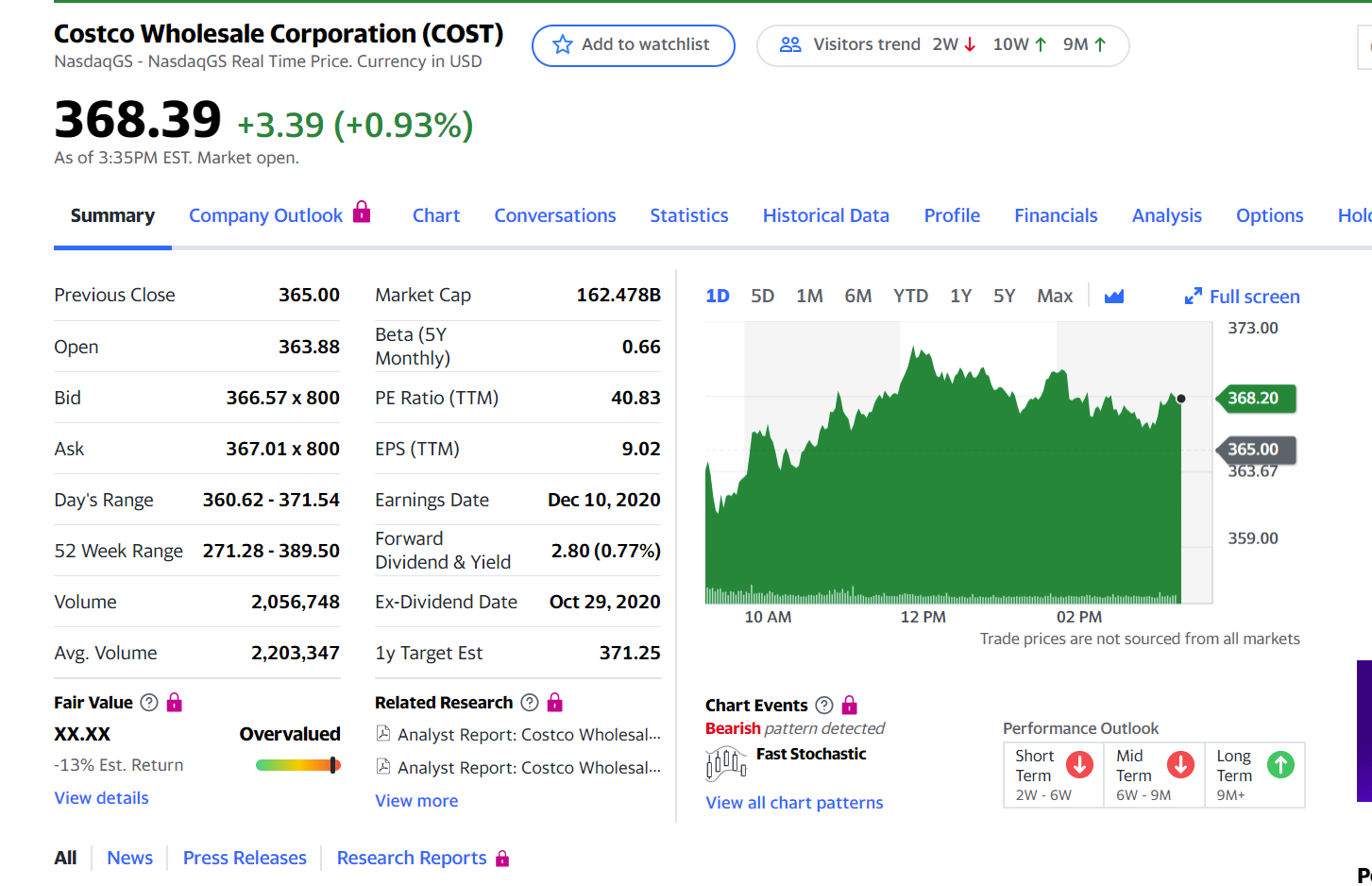The width and height of the screenshot is (1372, 886).
Task: Open first Analyst Report: Costco Wholesal link
Action: (x=530, y=735)
